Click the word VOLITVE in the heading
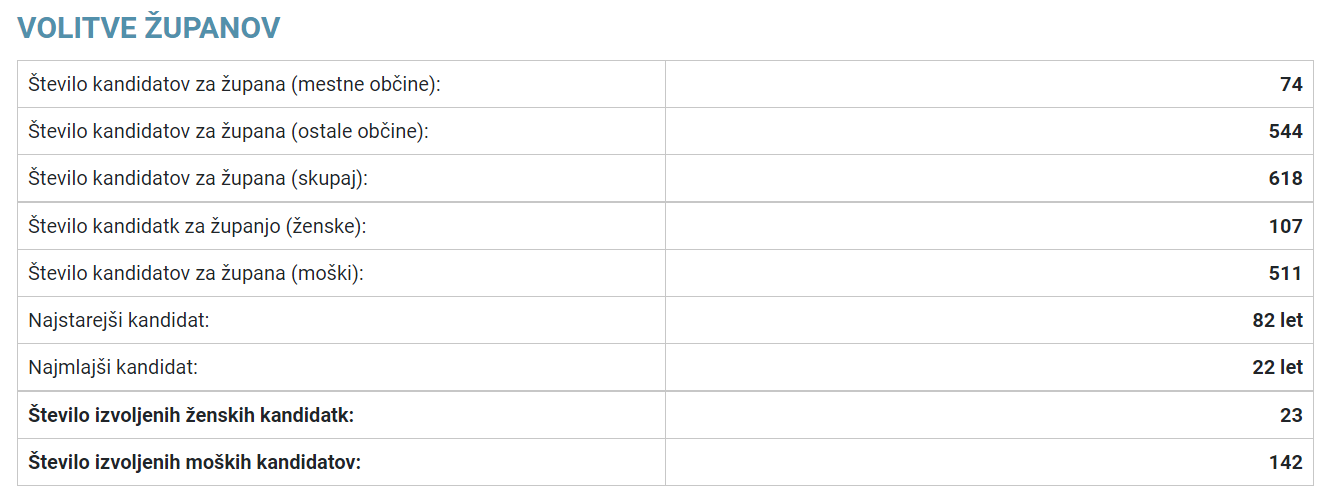Screen dimensions: 1318x502 tap(77, 28)
